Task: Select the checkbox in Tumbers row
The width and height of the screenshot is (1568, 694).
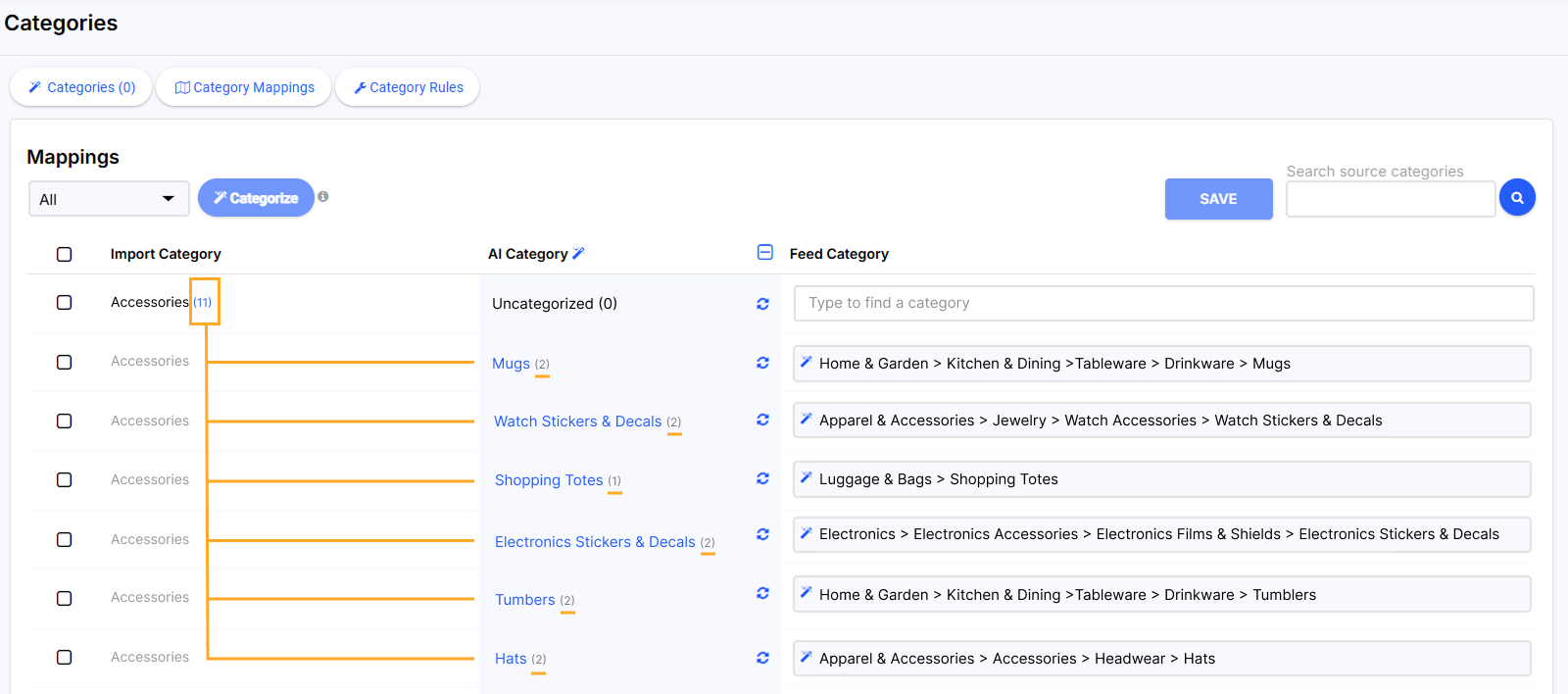Action: (65, 599)
